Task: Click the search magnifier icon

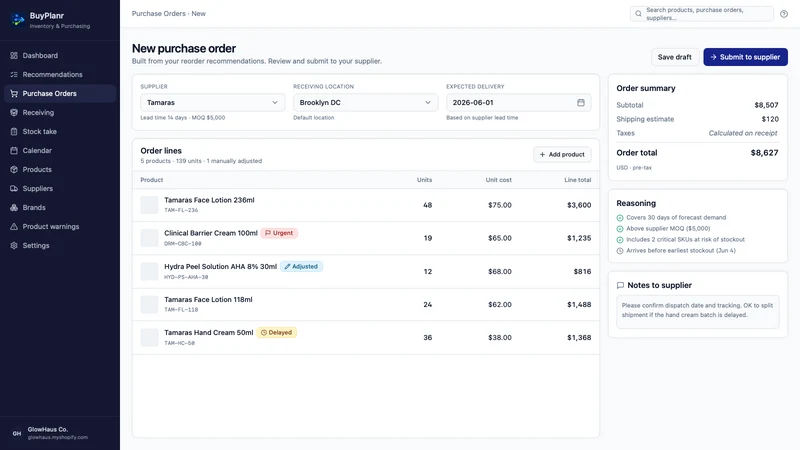Action: tap(638, 14)
